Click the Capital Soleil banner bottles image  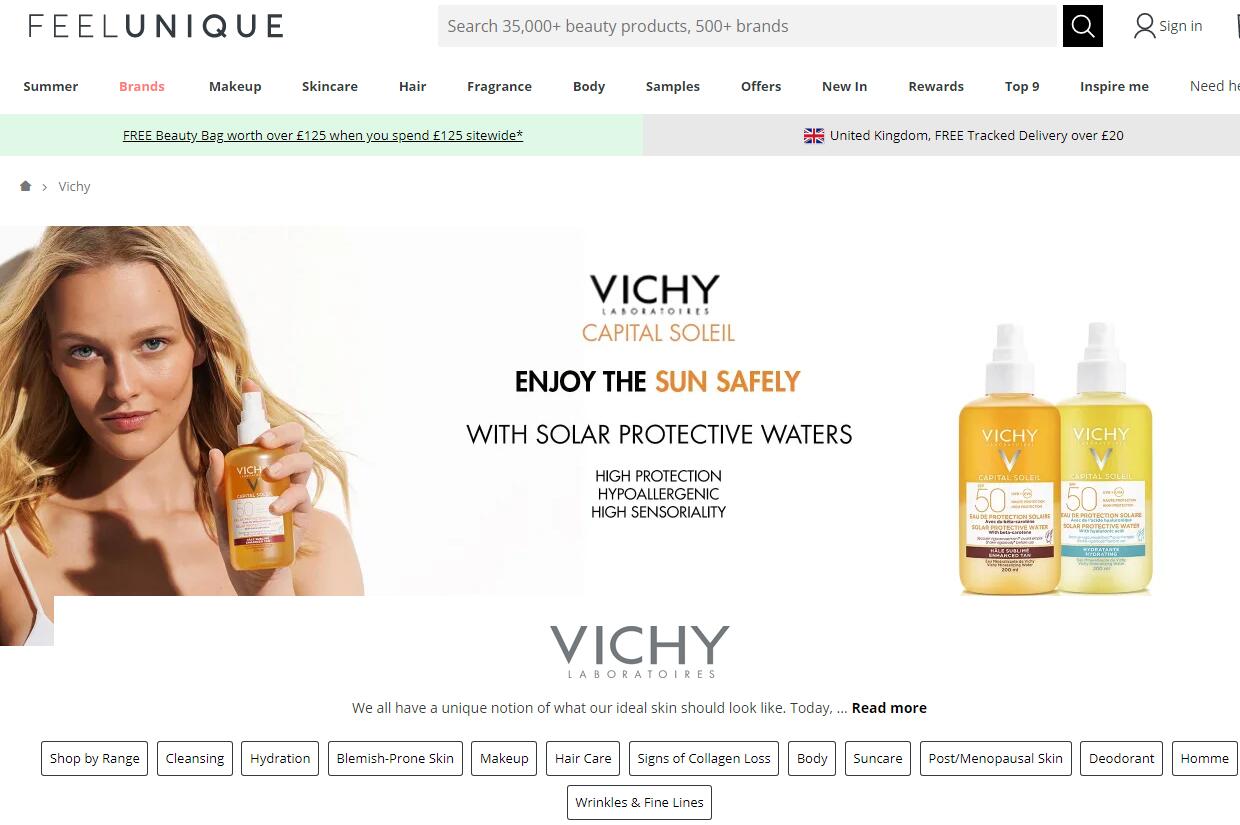(x=1056, y=460)
